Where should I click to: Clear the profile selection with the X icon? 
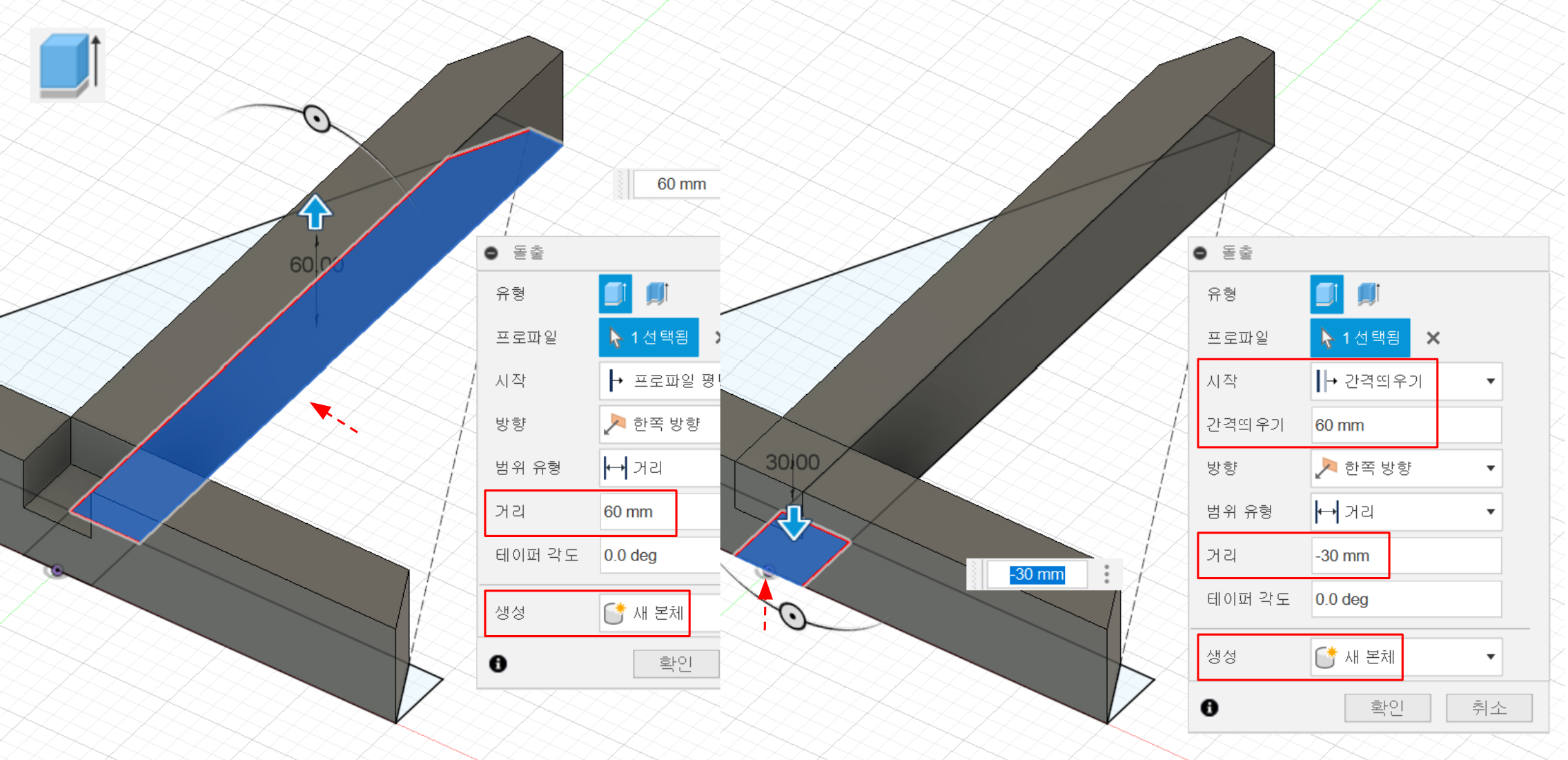point(1433,338)
